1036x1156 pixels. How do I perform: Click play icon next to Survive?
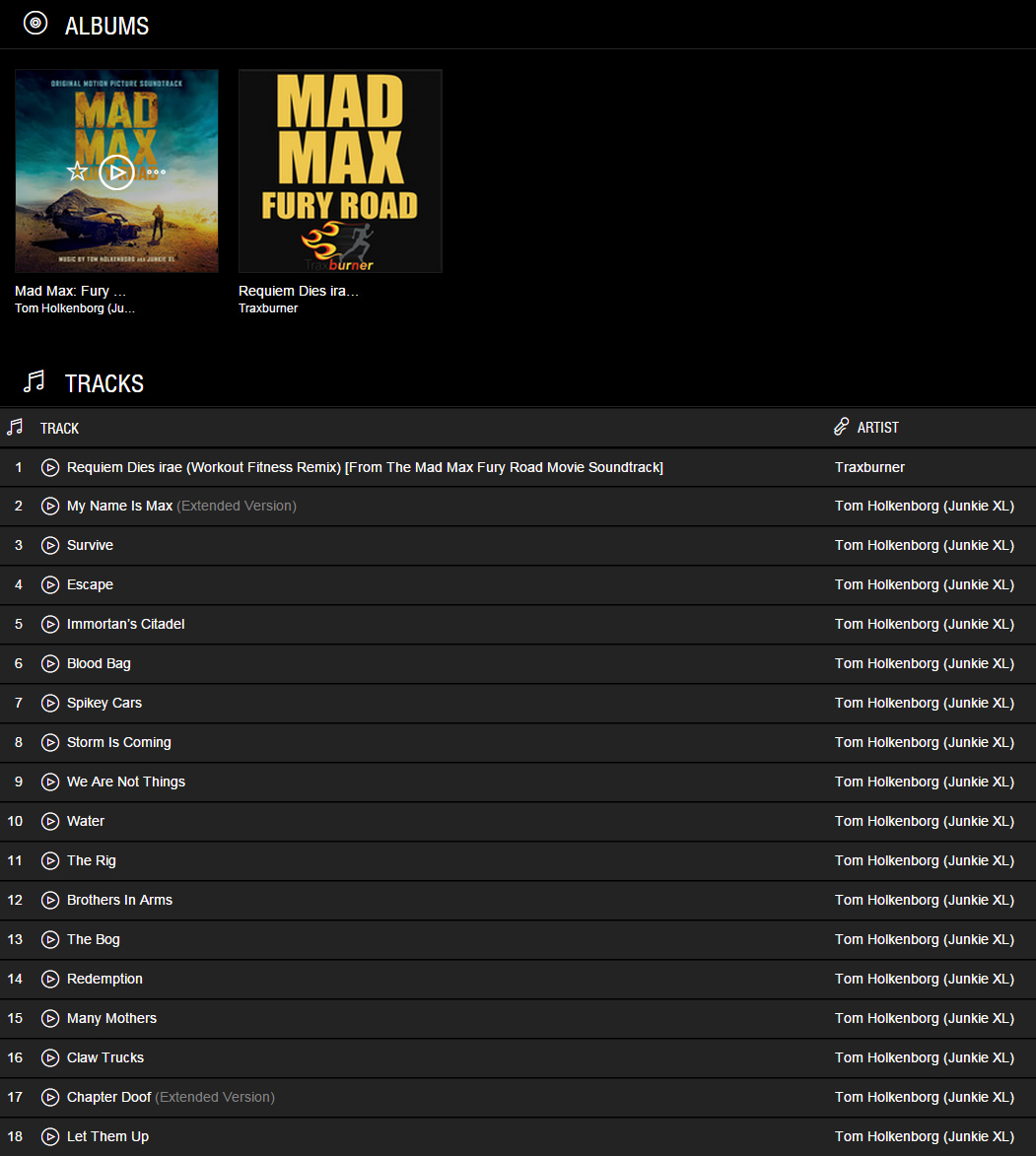click(50, 546)
